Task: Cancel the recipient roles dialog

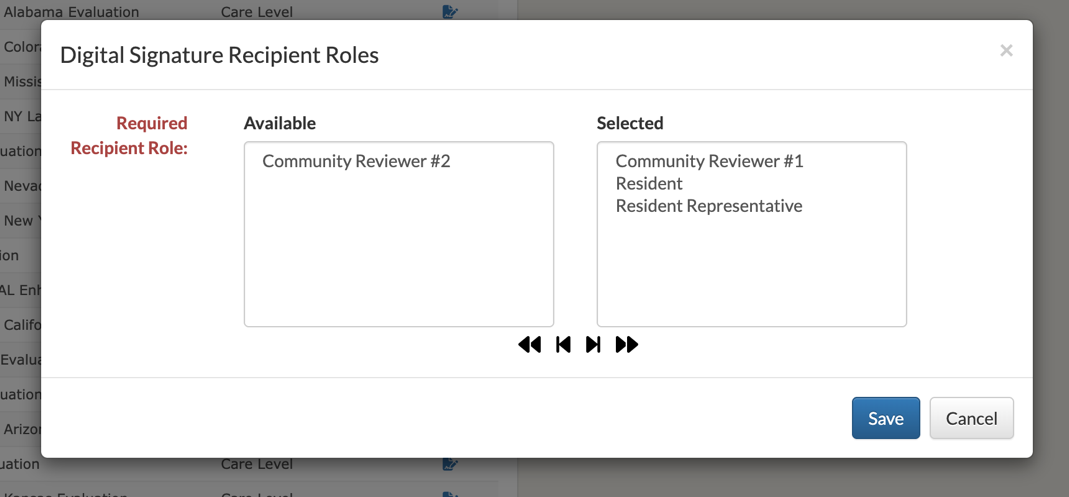Action: (x=972, y=418)
